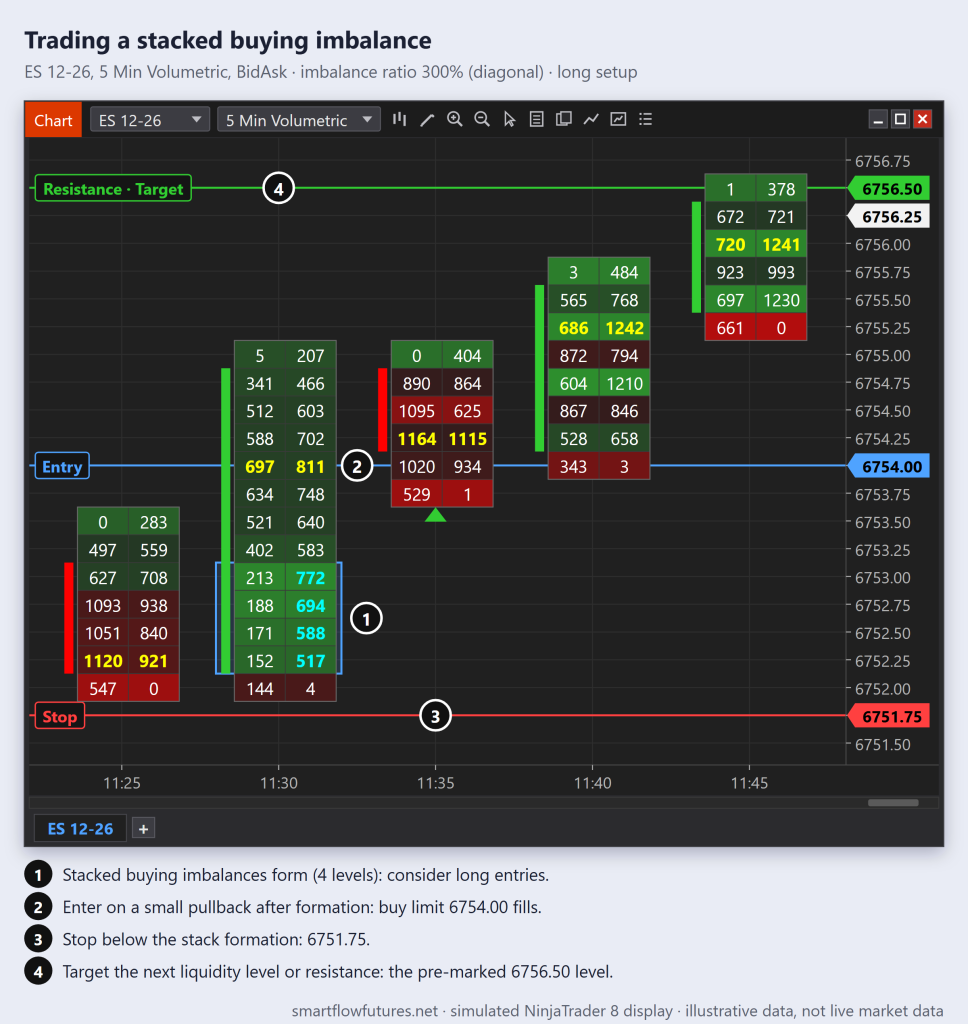
Task: Select the cursor pointer tool
Action: [x=509, y=120]
